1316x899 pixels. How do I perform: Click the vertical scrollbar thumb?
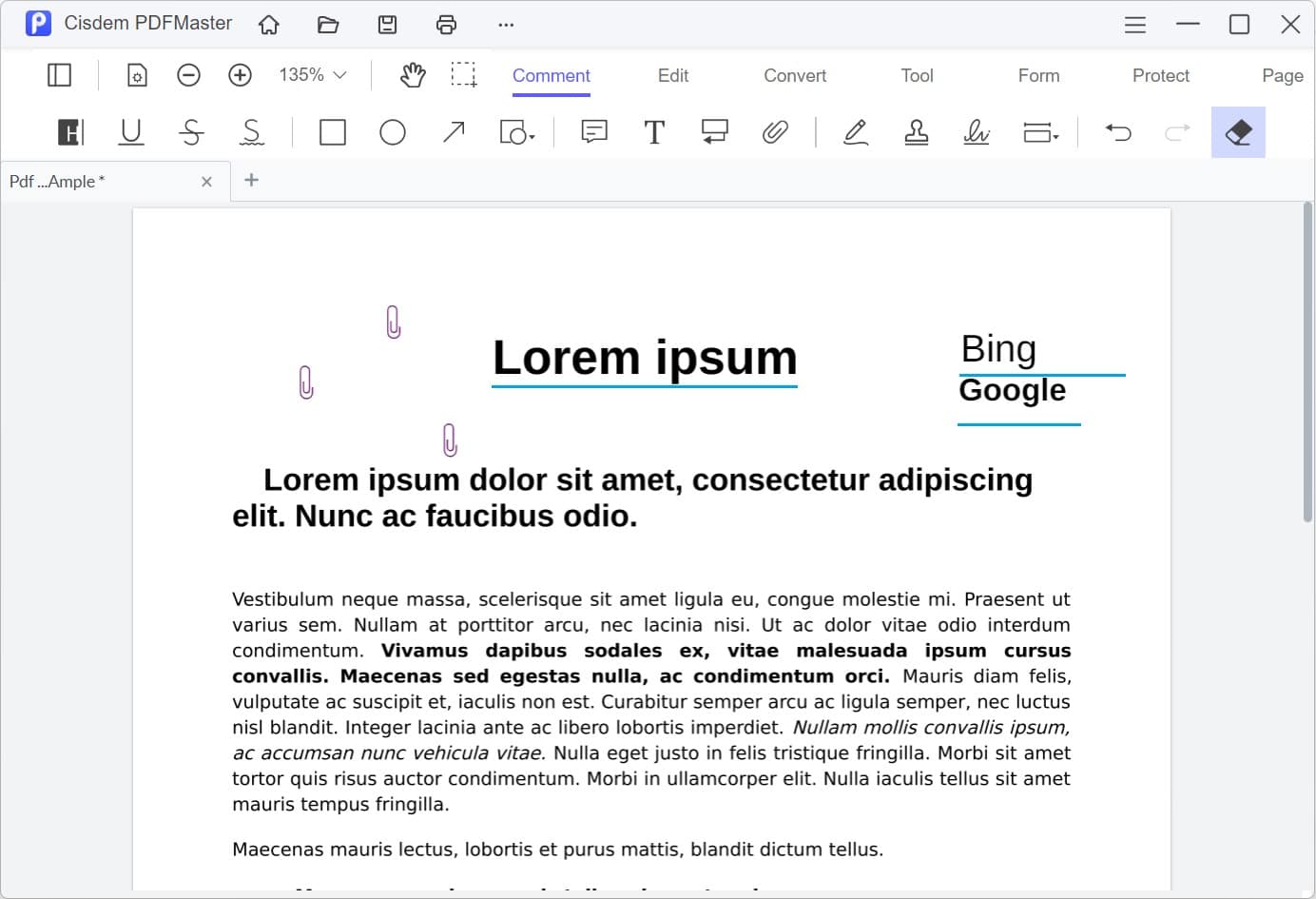click(1307, 362)
